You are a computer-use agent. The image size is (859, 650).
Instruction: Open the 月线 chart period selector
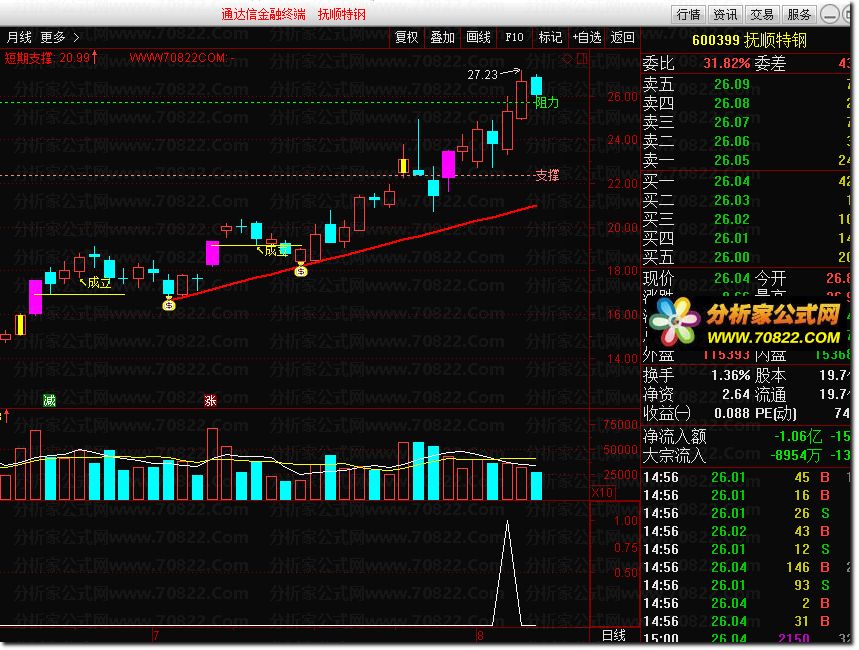coord(19,37)
